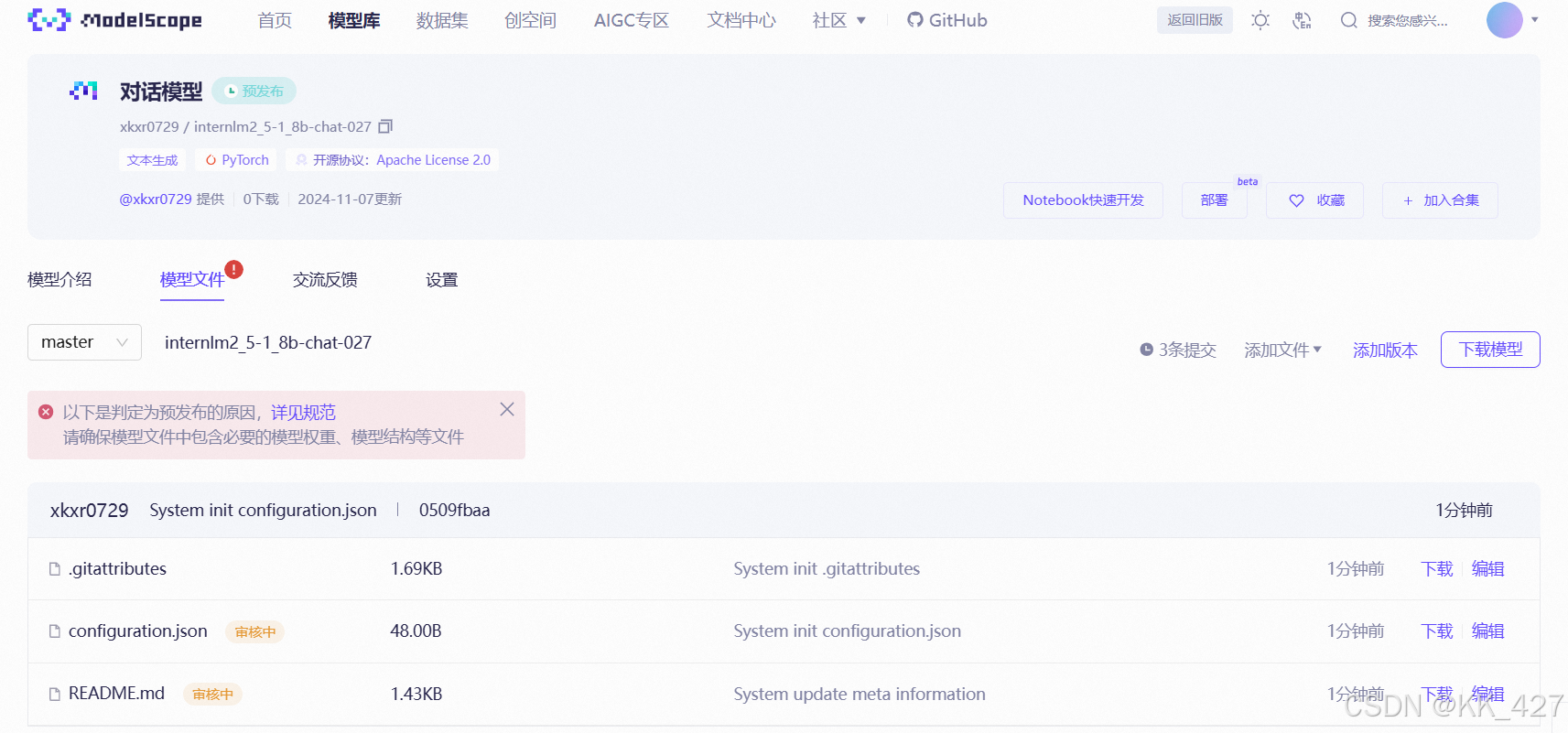The image size is (1568, 733).
Task: Click the Apache License 2.0 tag
Action: [x=392, y=160]
